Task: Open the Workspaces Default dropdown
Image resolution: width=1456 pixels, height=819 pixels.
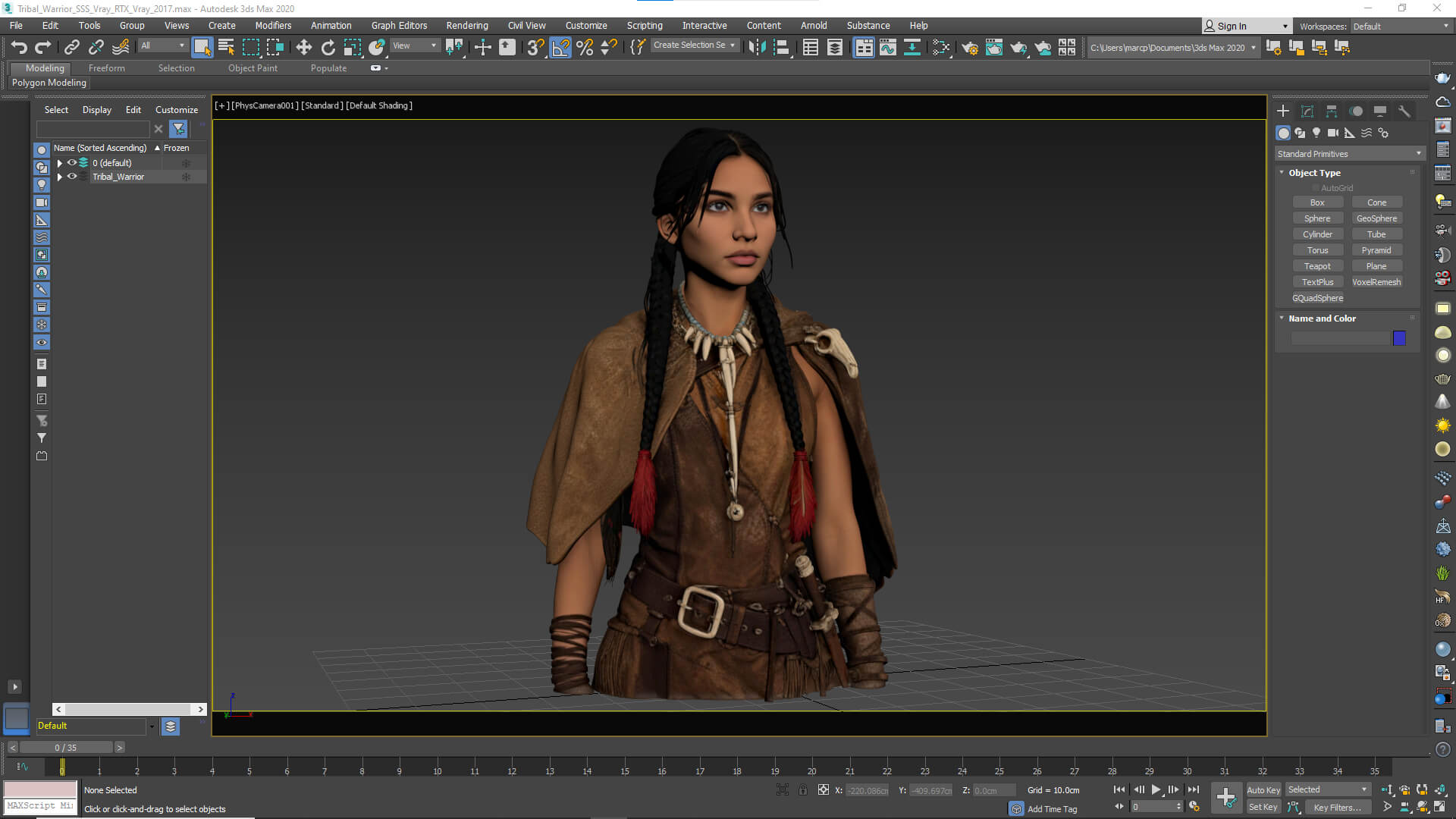Action: 1401,27
